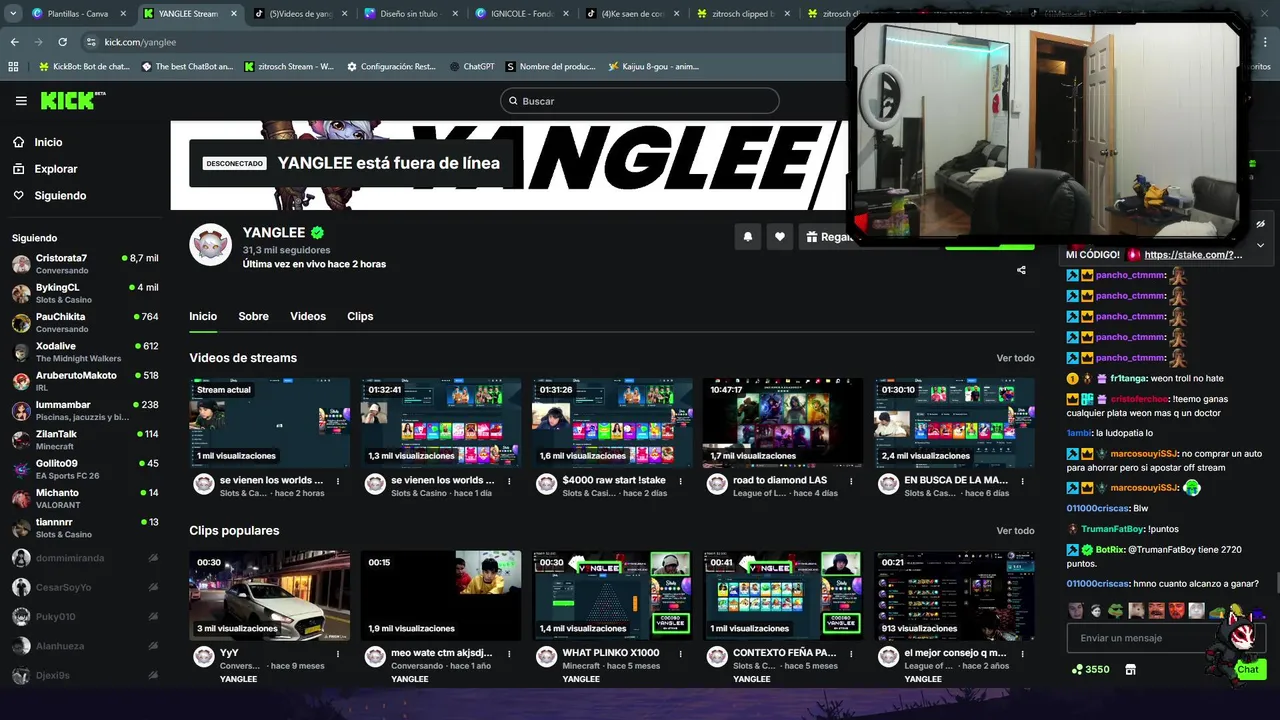Open the Kick hamburger menu
1280x720 pixels.
point(21,101)
